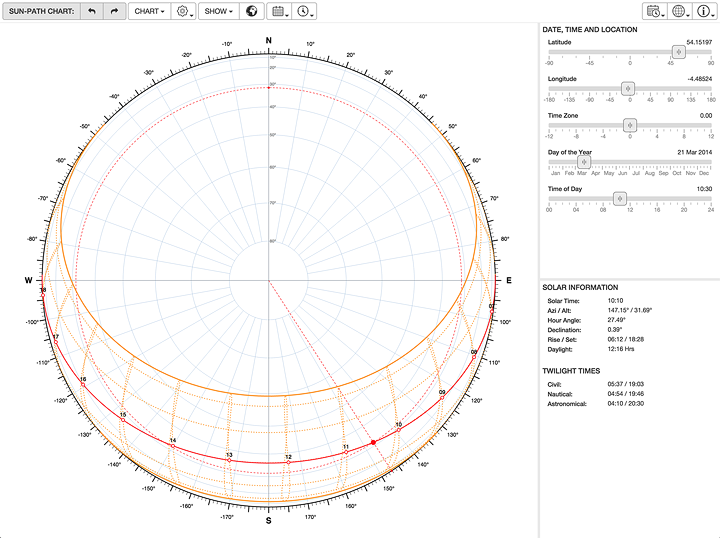Click the current sun position red dot
The height and width of the screenshot is (538, 720).
tap(374, 442)
